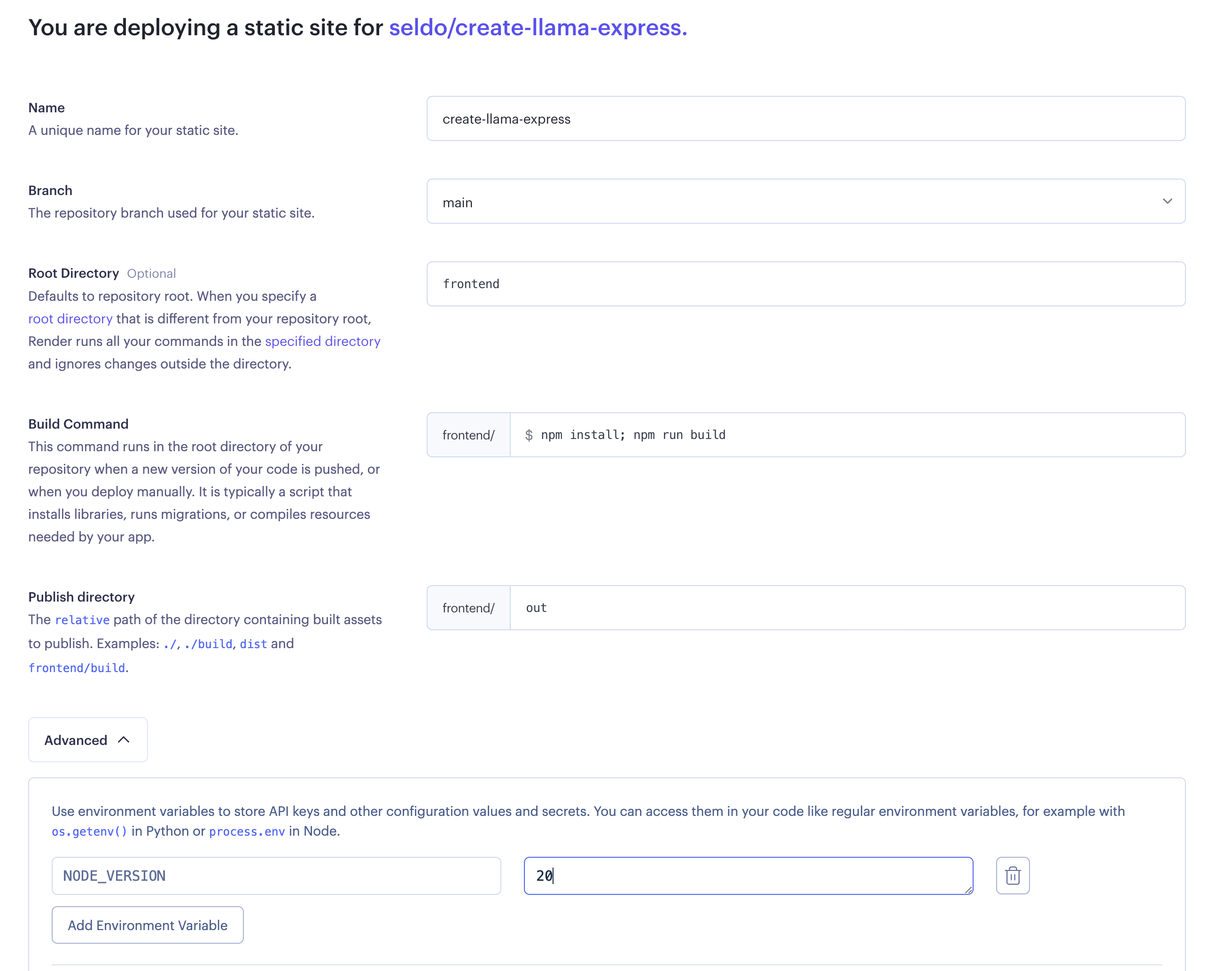
Task: Click the Add Environment Variable button
Action: [x=147, y=925]
